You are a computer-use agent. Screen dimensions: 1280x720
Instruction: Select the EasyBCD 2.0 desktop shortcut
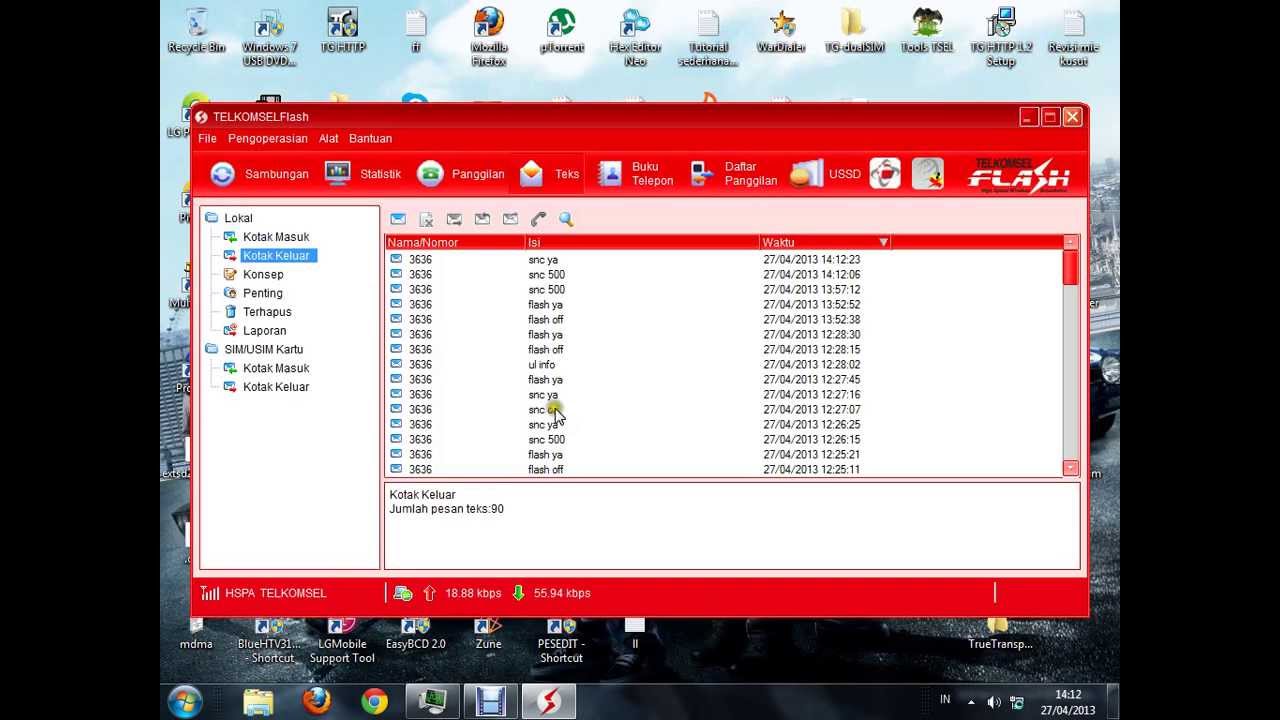(x=416, y=634)
